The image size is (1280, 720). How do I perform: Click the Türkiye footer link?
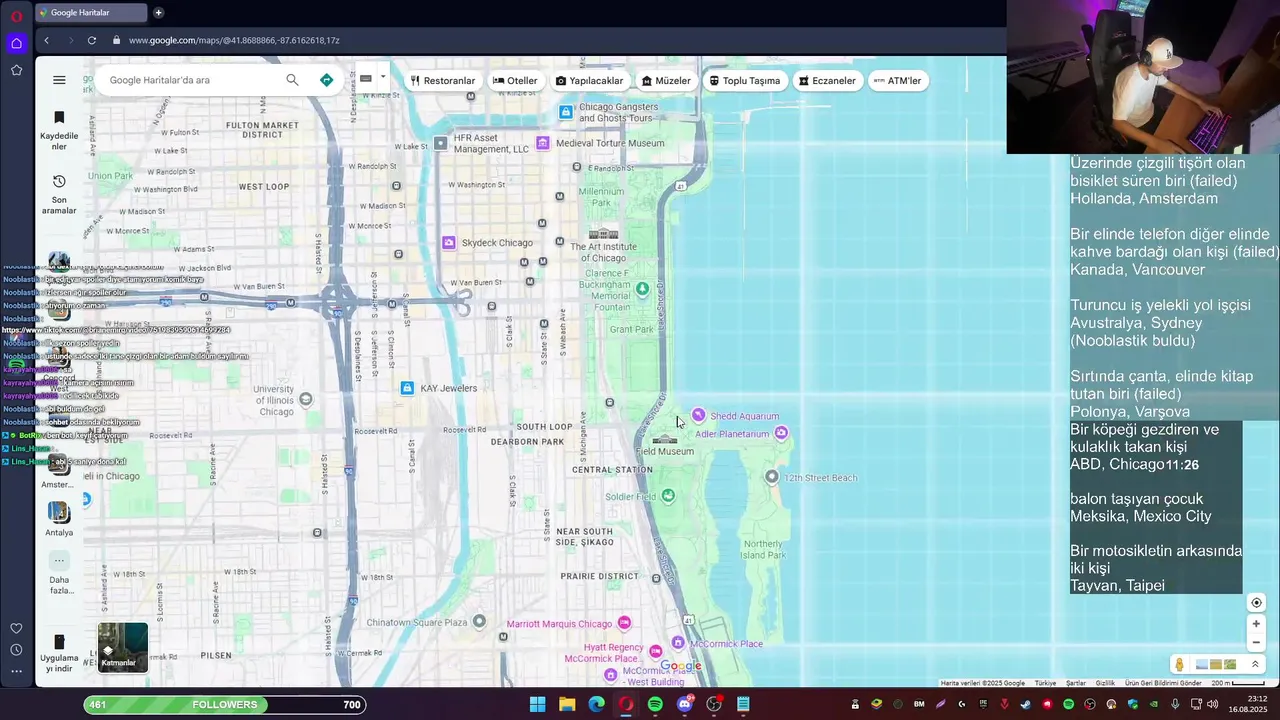point(1045,683)
